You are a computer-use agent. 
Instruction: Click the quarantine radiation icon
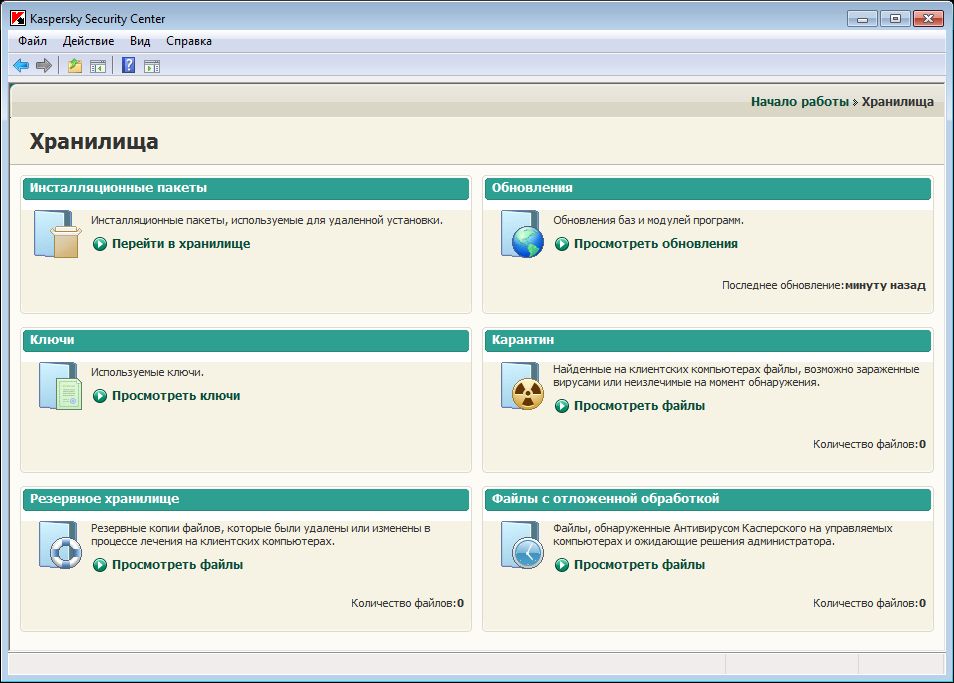point(523,386)
